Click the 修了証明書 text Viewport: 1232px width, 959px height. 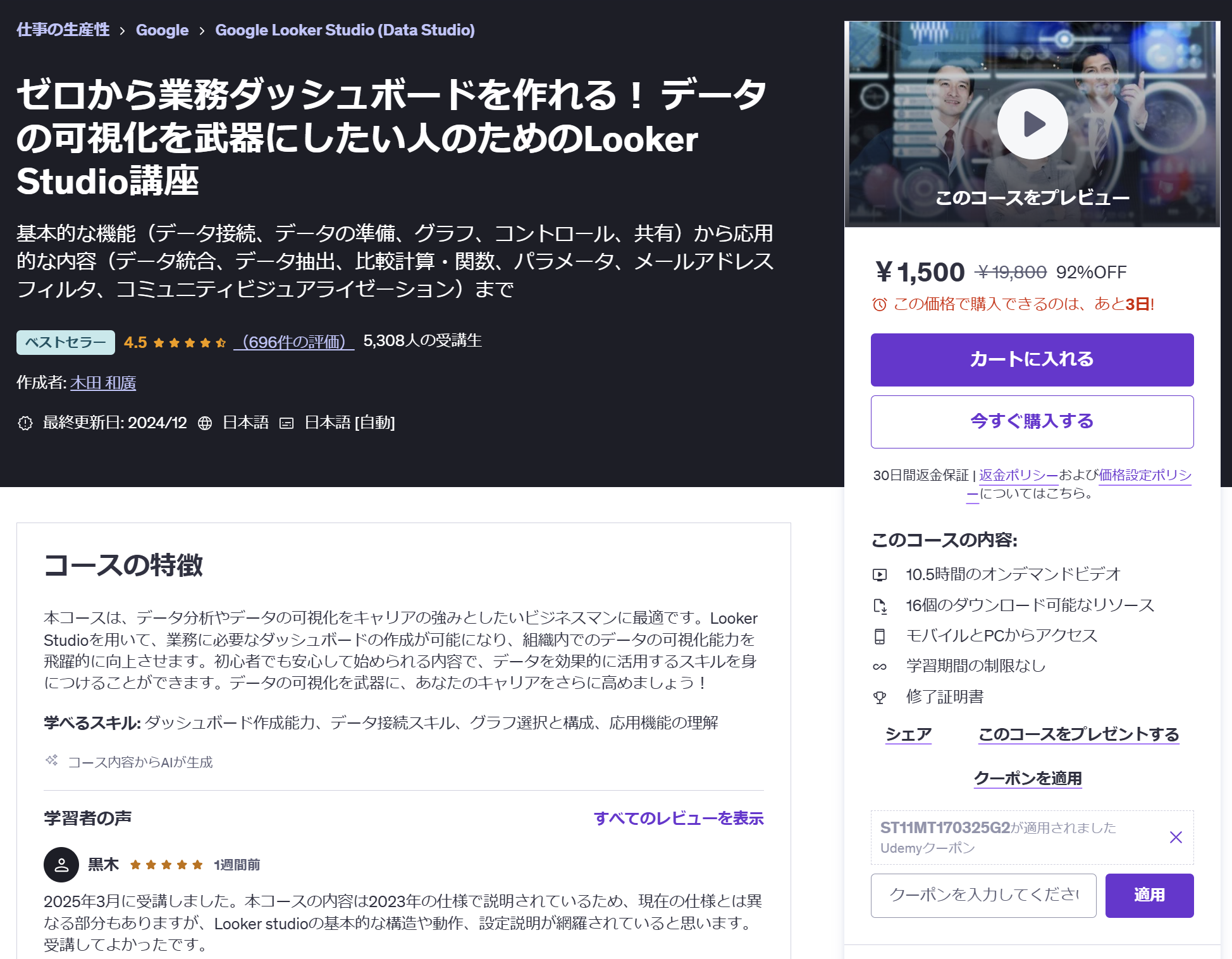(x=945, y=697)
